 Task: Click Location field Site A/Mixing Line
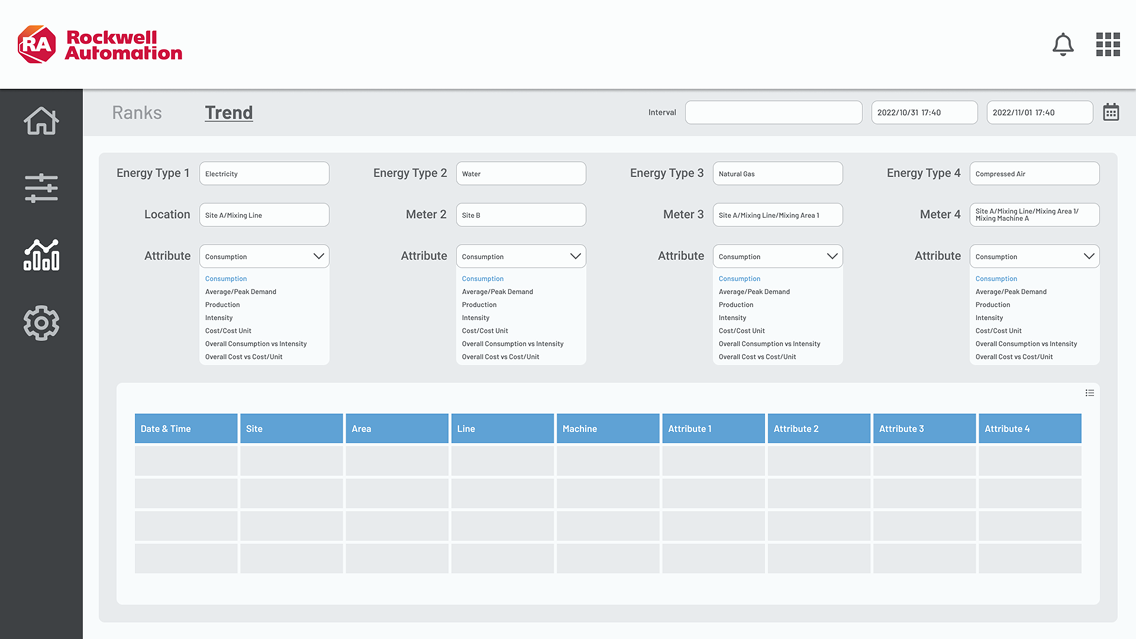click(x=264, y=214)
